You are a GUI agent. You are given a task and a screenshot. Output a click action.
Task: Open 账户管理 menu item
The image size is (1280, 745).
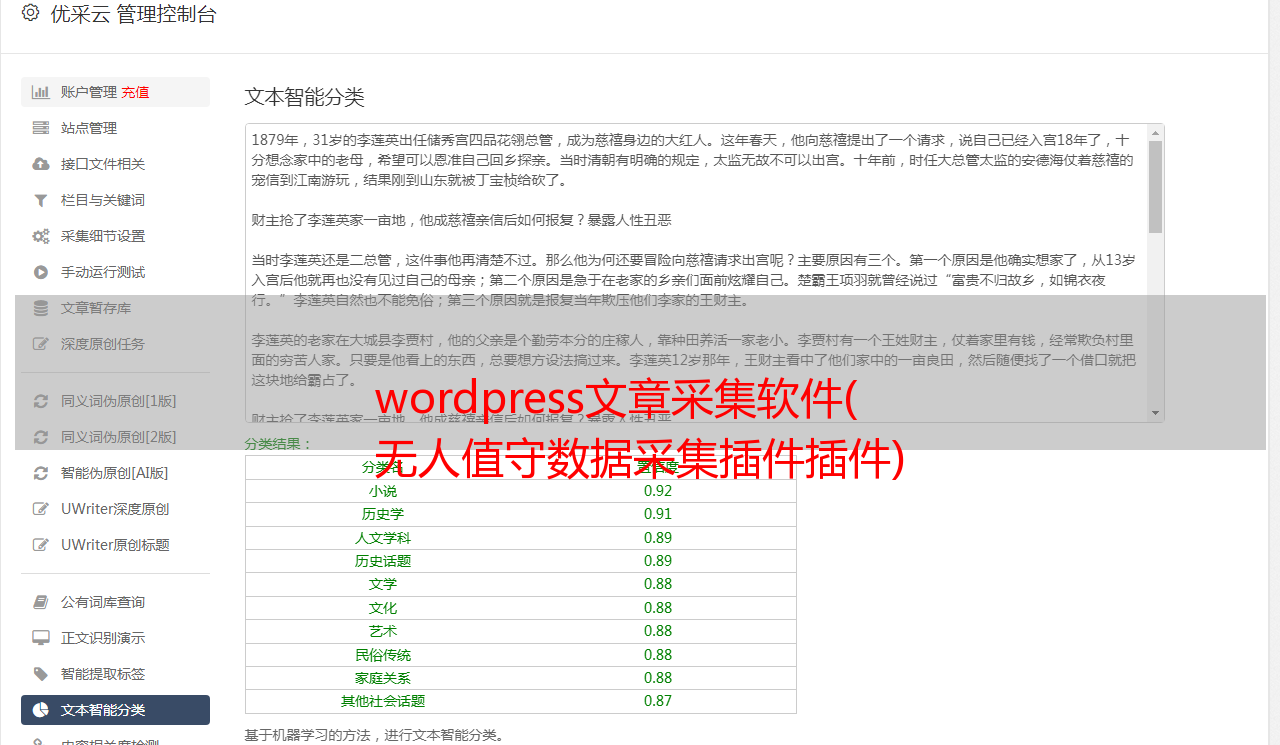[115, 92]
